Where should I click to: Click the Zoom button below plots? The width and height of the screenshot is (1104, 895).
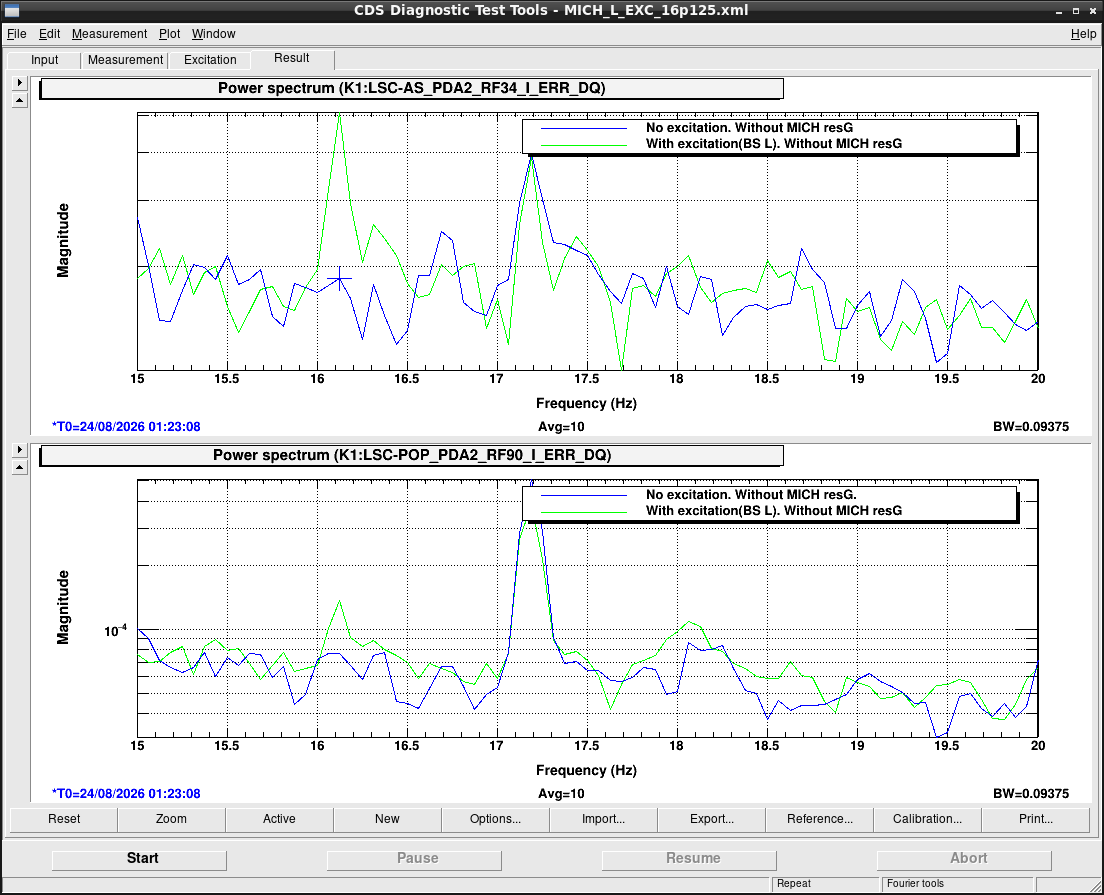tap(171, 819)
